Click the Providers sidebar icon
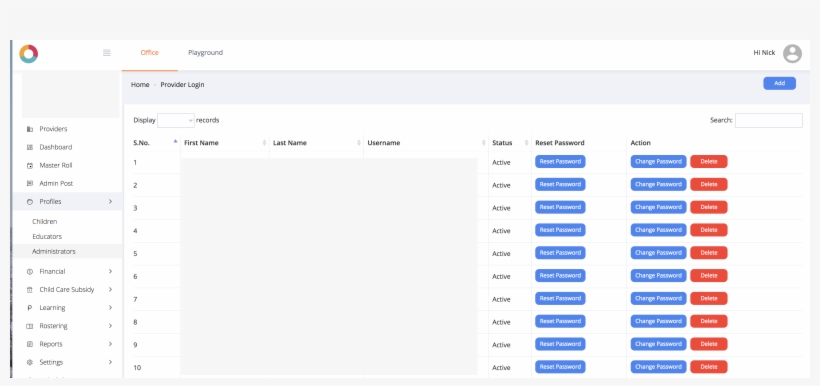This screenshot has height=386, width=820. pos(30,129)
